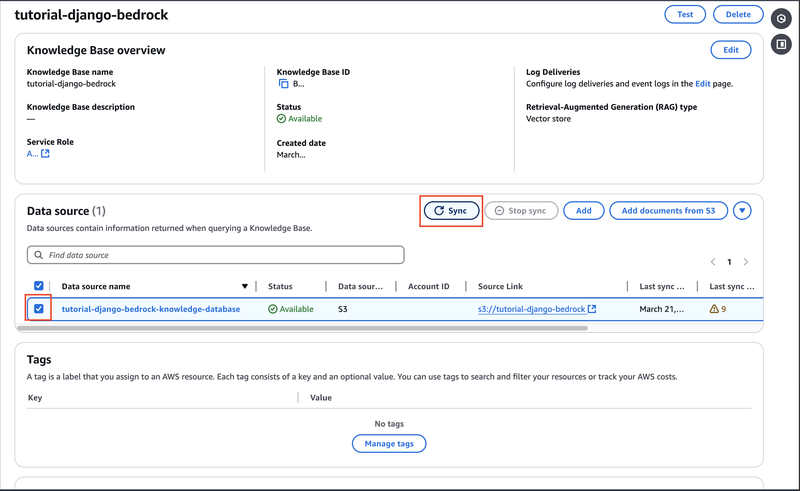Screen dimensions: 800x491
Task: Click the Data sour... column header
Action: (360, 286)
